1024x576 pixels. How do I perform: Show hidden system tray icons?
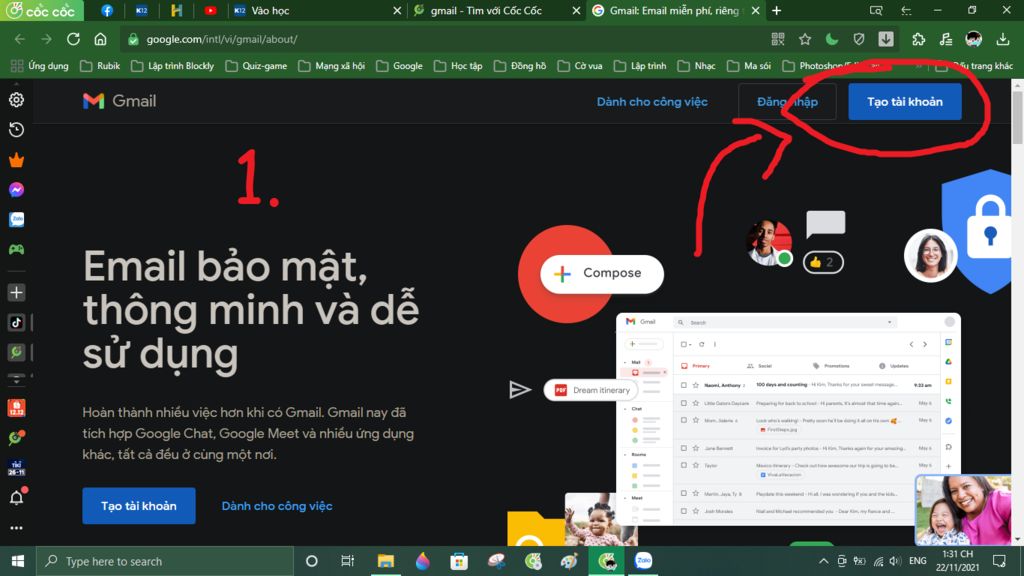[x=824, y=561]
